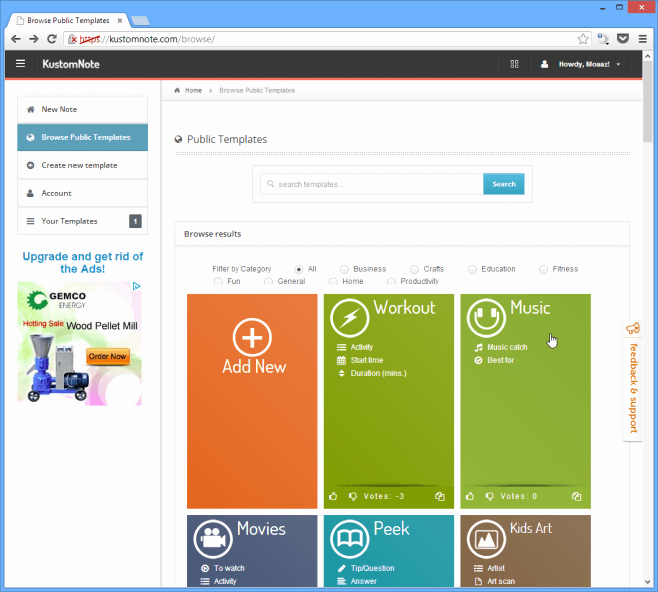The image size is (658, 592).
Task: Open the grid apps icon in header
Action: [514, 64]
